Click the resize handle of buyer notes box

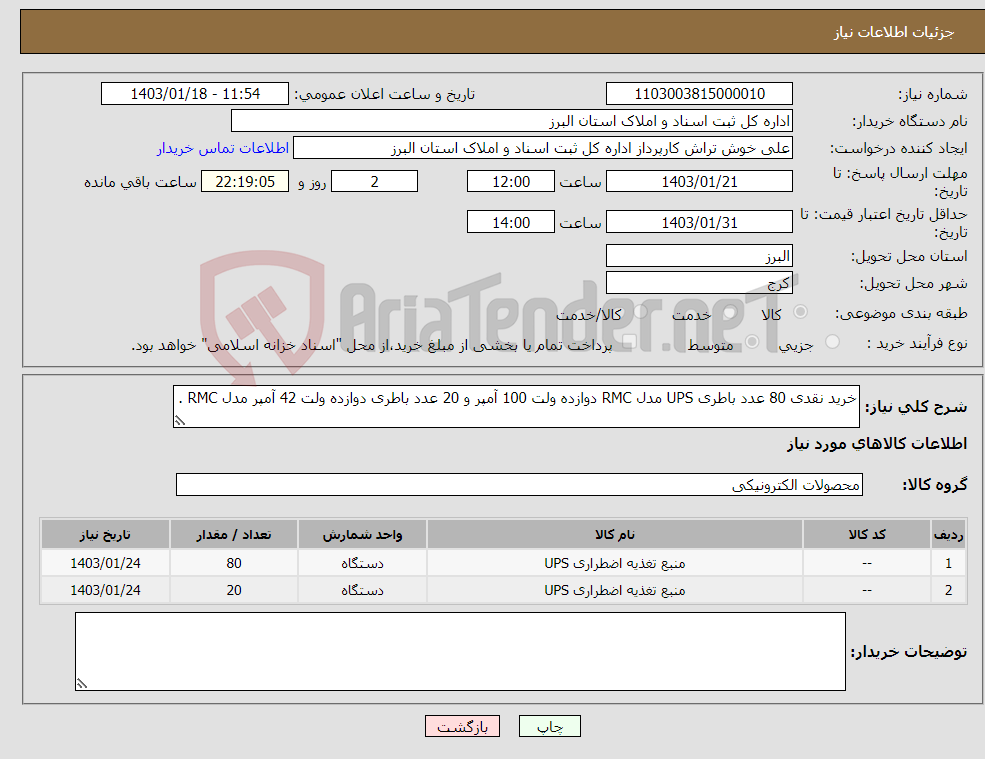pyautogui.click(x=82, y=684)
